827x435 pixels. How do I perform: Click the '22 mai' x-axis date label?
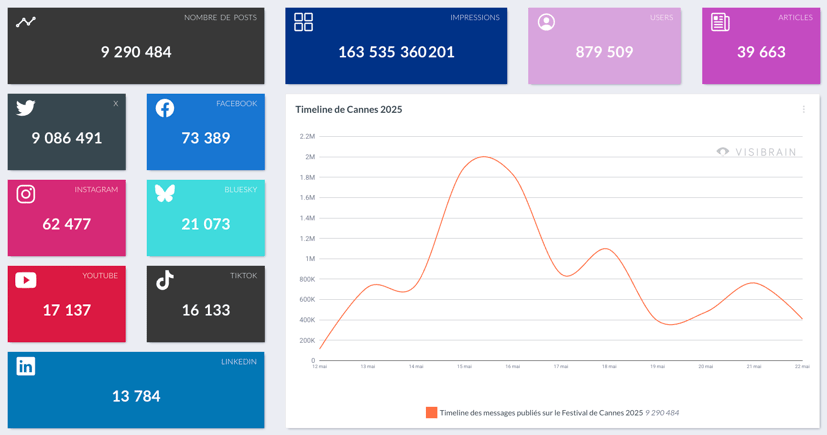pos(802,366)
